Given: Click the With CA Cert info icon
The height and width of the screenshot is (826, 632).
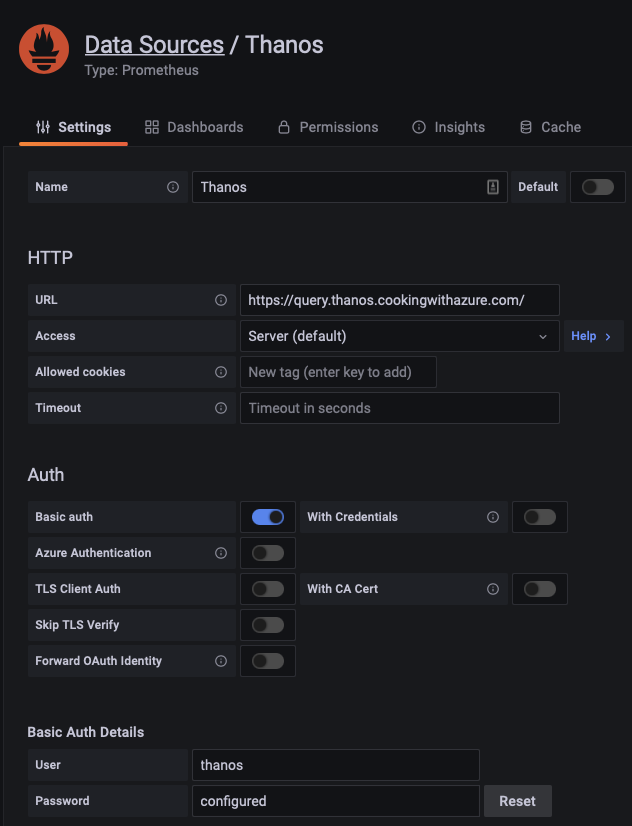Looking at the screenshot, I should 492,589.
